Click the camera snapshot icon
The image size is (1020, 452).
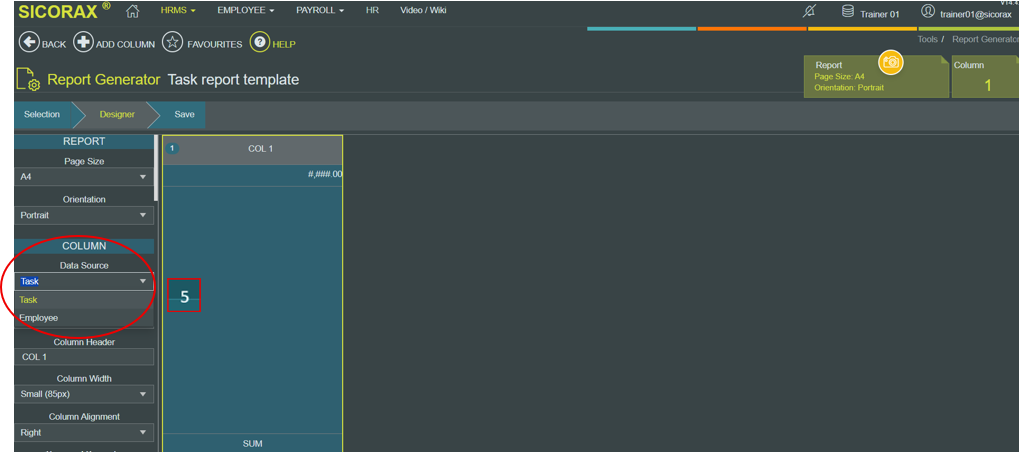[890, 62]
